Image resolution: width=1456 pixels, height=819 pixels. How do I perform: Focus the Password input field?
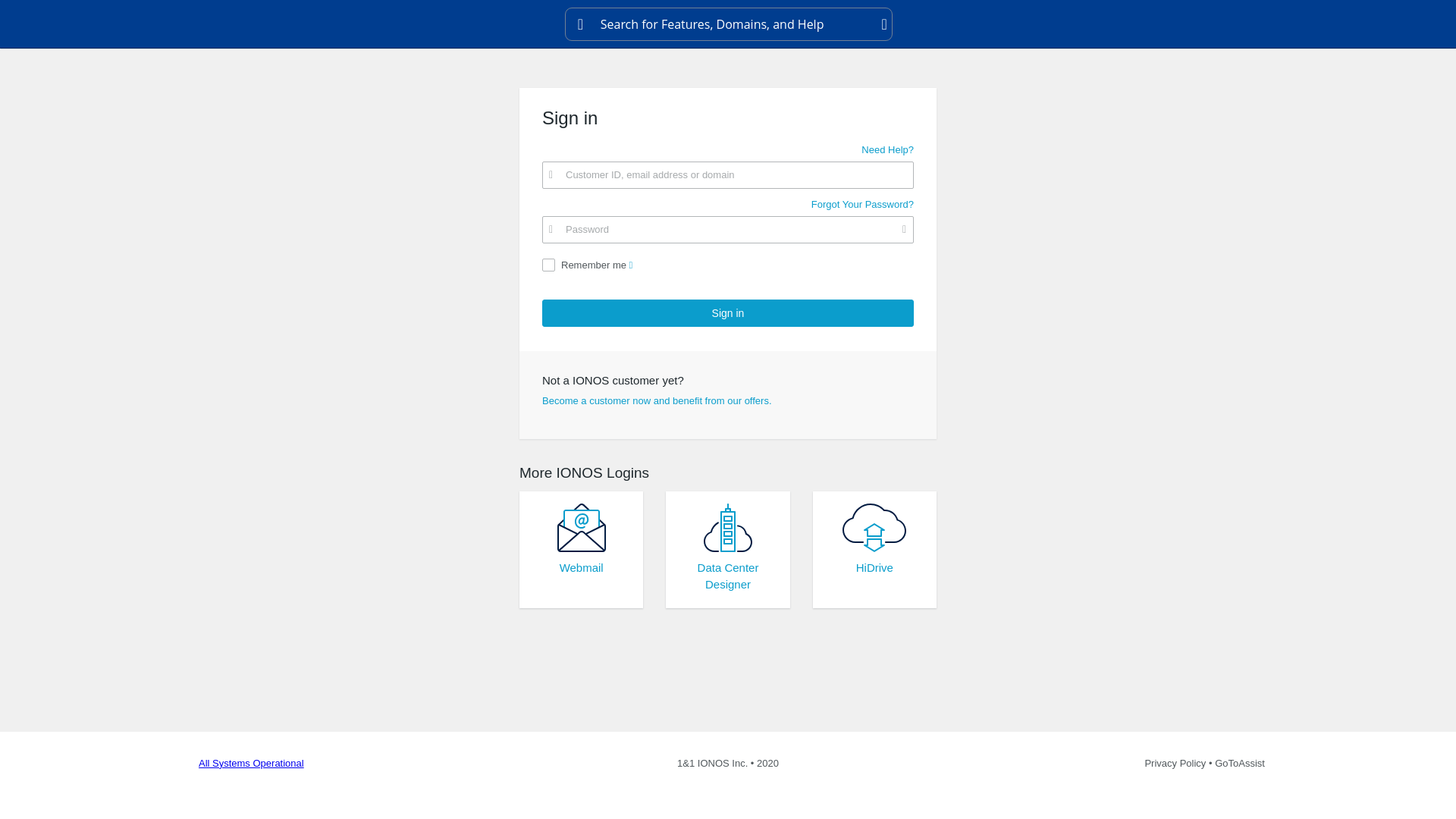pos(728,230)
